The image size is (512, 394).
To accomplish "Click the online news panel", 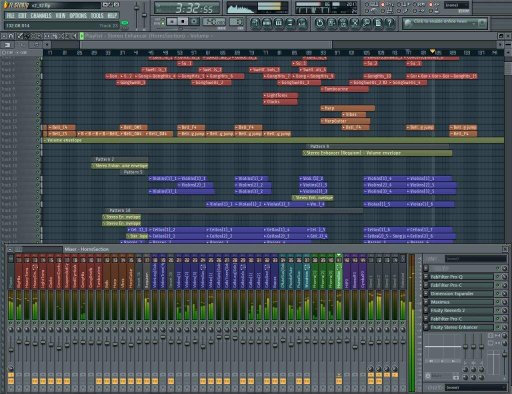I will pyautogui.click(x=444, y=23).
